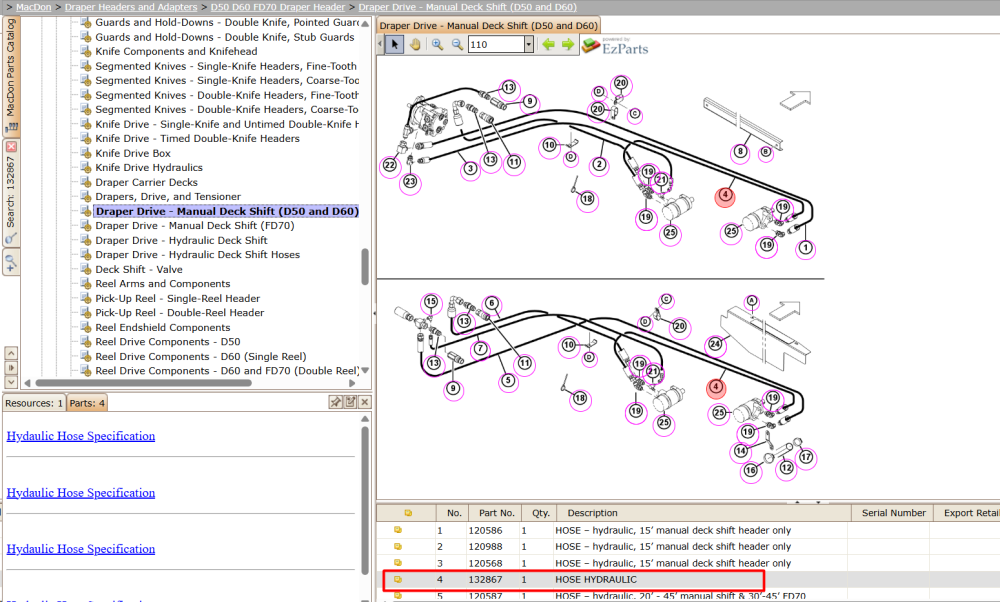
Task: Go to next diagram with right green arrow
Action: pyautogui.click(x=568, y=45)
